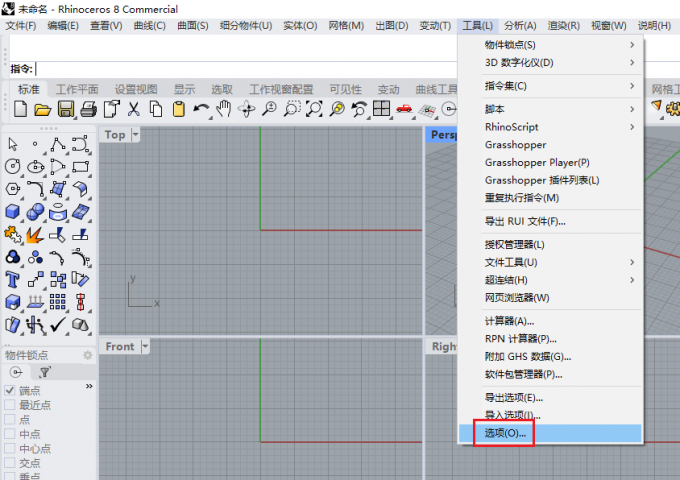This screenshot has height=480, width=680.
Task: Open the 曲线(C) menu
Action: 150,26
